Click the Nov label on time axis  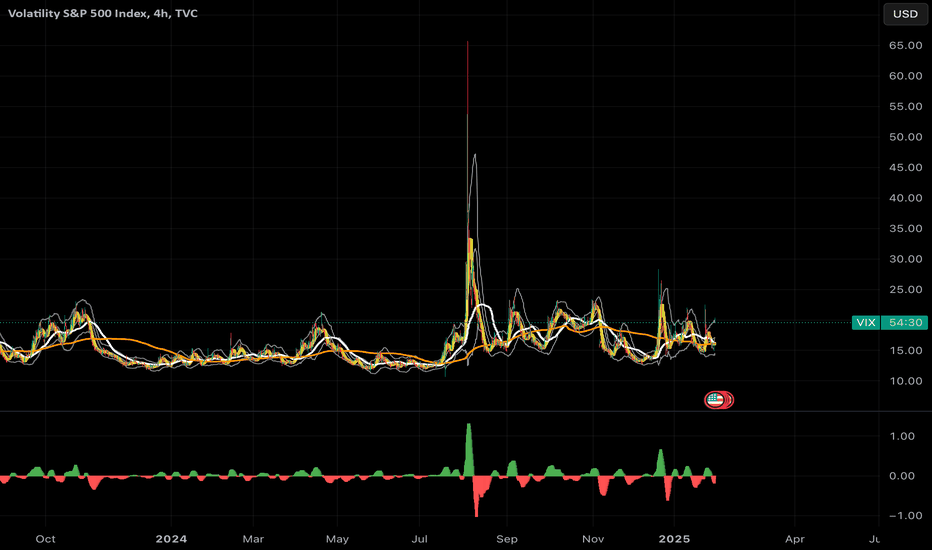tap(593, 539)
